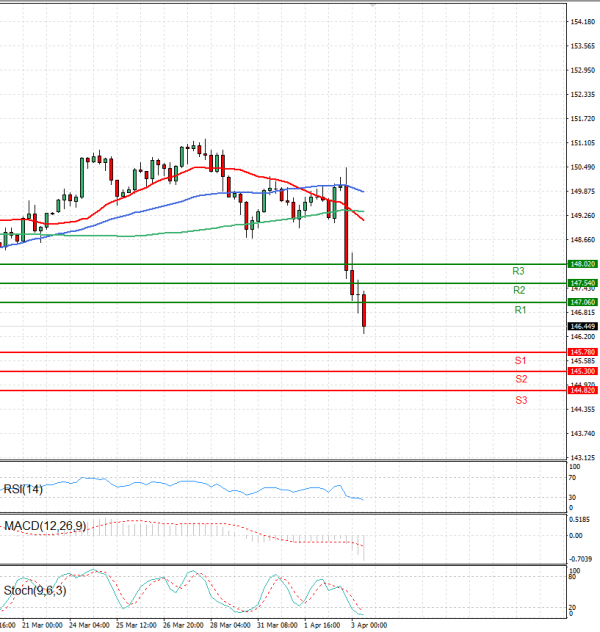Select the current price 146.449 tag
600x632 pixels.
pyautogui.click(x=583, y=326)
